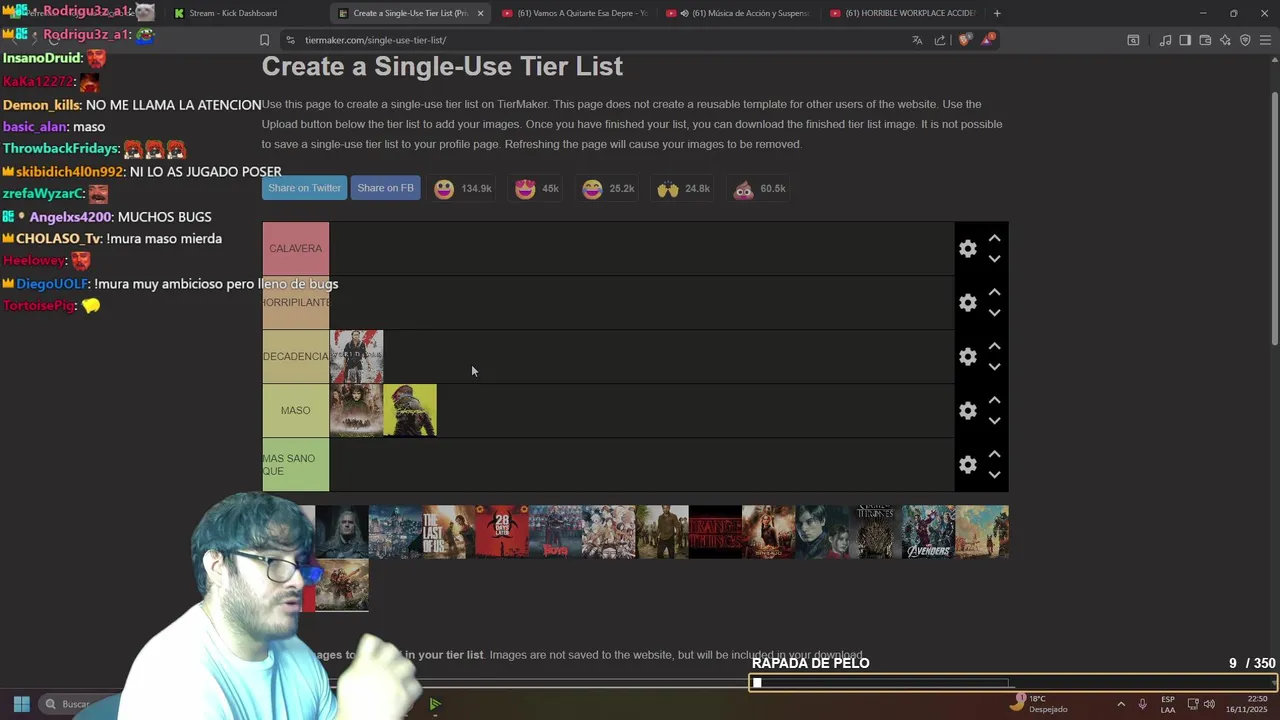
Task: Move HORRIPILANTE tier down with arrow
Action: tap(994, 313)
